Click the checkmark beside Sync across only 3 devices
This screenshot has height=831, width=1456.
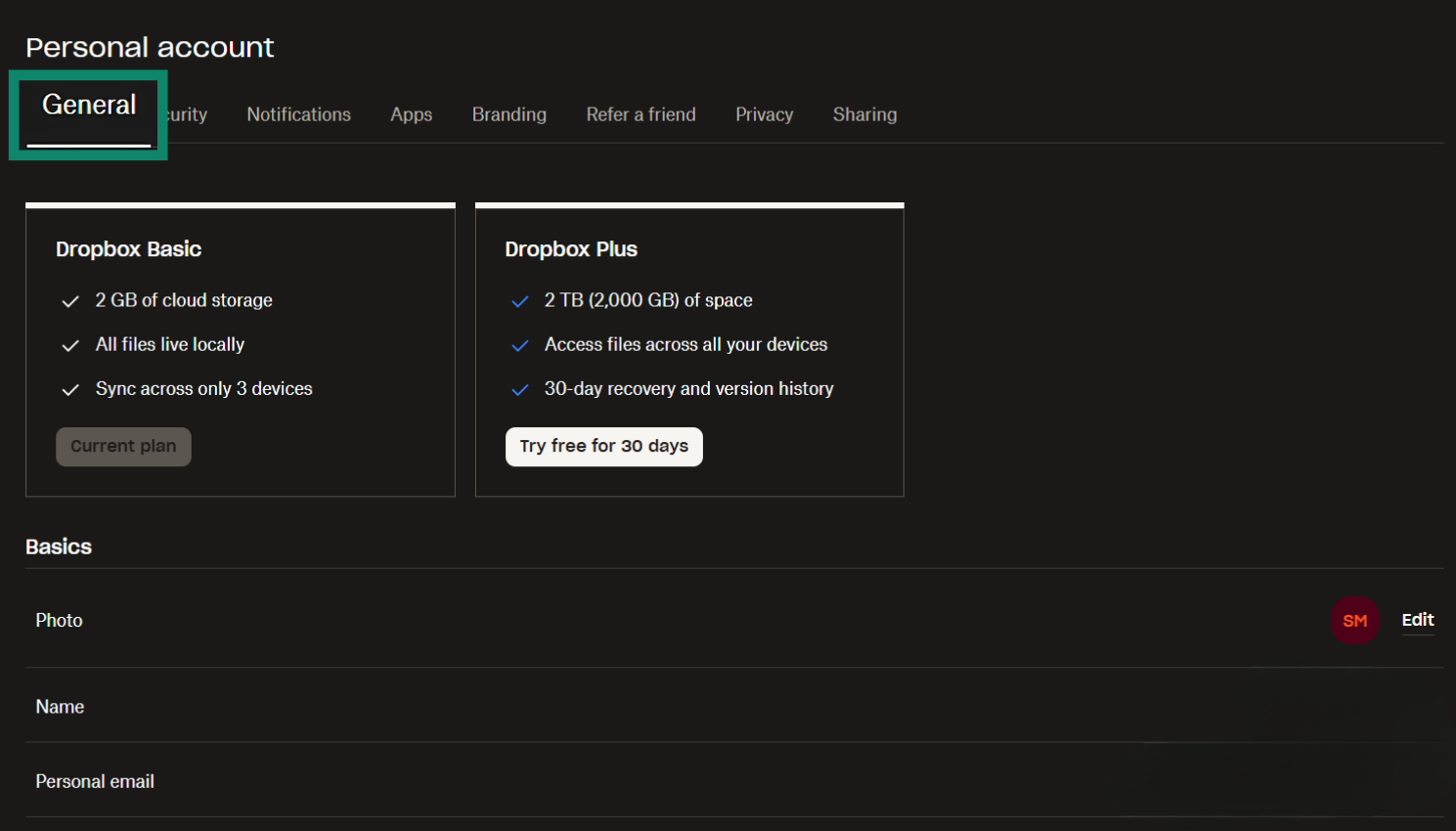[69, 389]
